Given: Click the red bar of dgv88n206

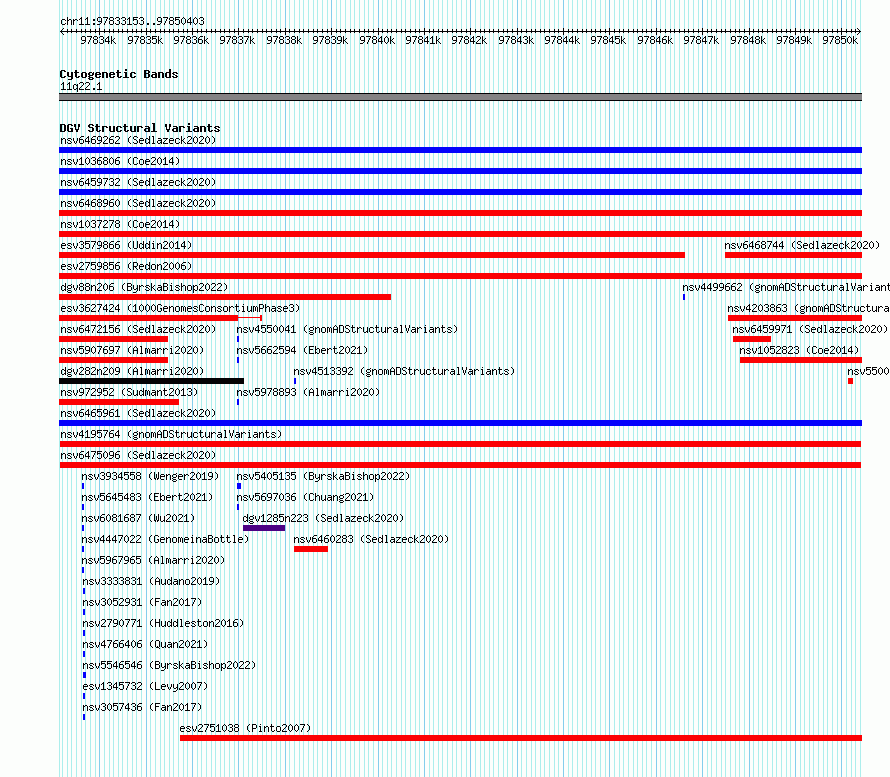Looking at the screenshot, I should coord(225,297).
